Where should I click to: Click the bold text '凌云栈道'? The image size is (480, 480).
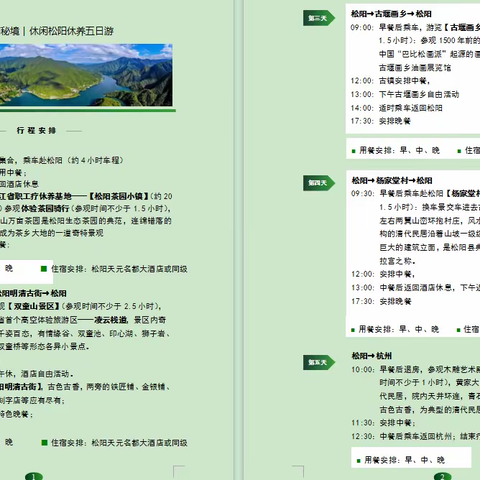[x=111, y=320]
